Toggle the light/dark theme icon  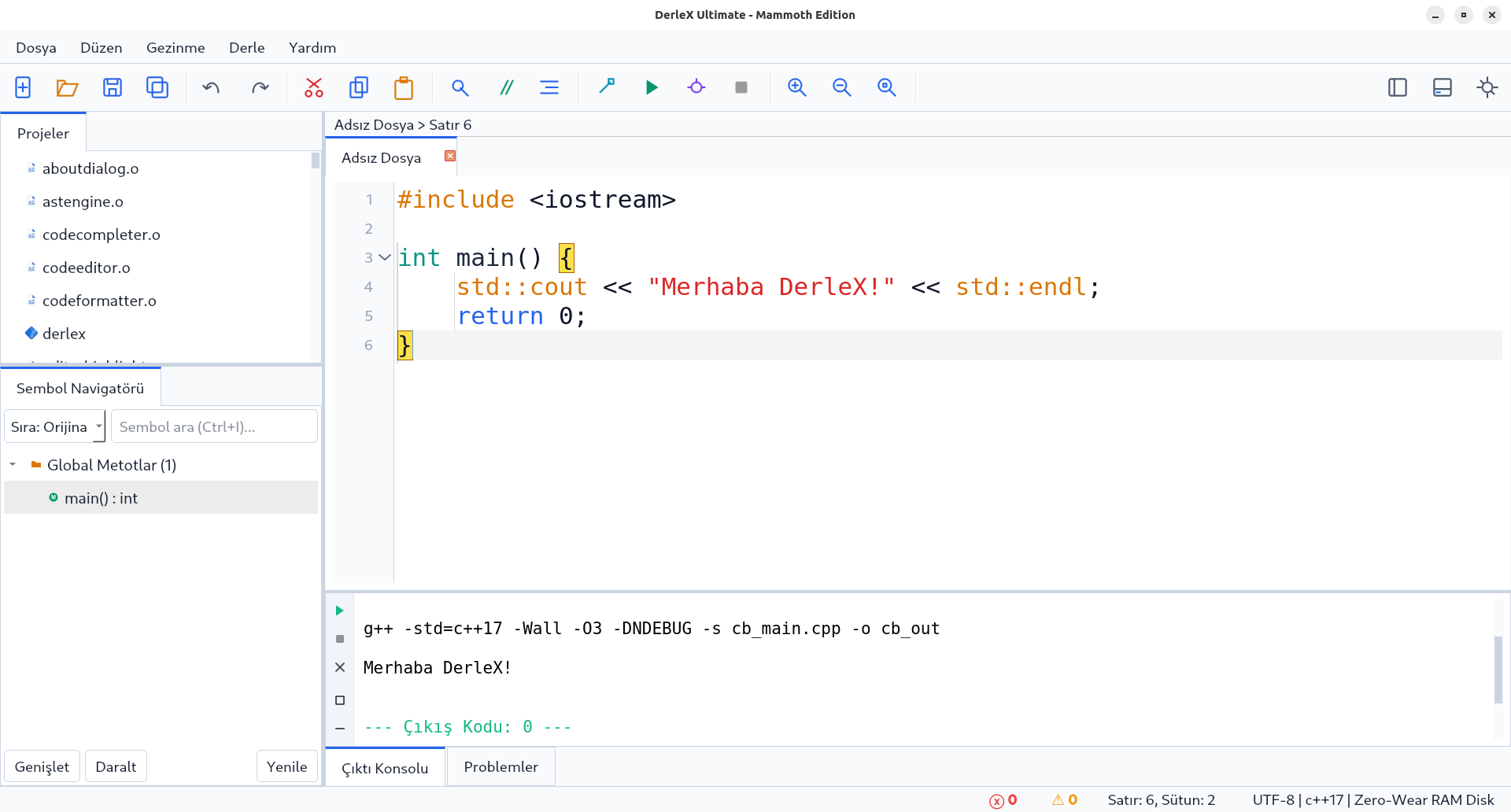1487,87
